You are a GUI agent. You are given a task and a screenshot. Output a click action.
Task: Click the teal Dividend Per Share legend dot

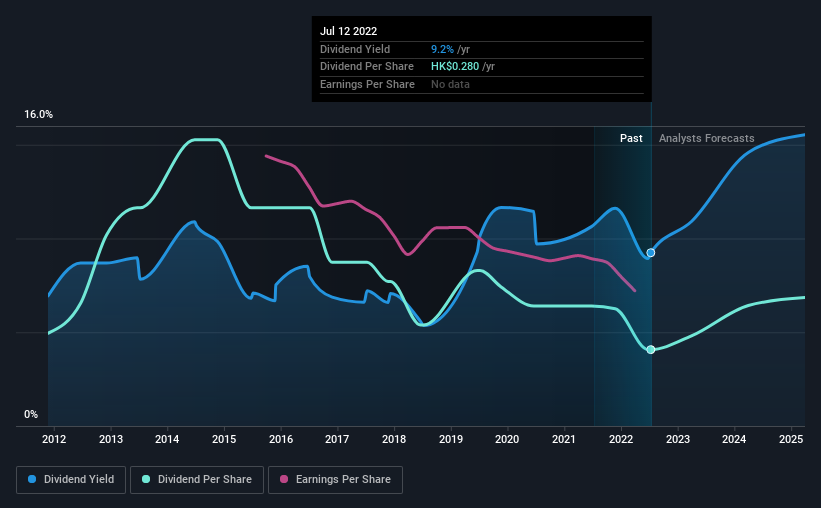tap(146, 479)
